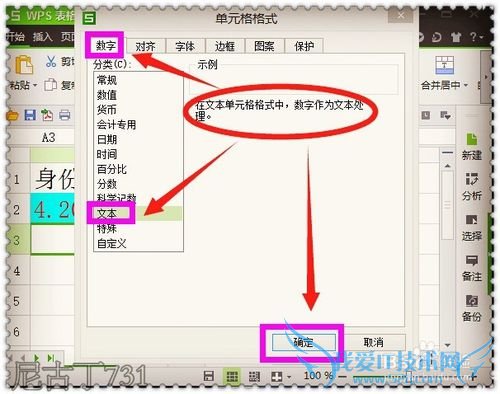Click the zoom out minus button
Viewport: 500px width, 394px height.
(342, 376)
